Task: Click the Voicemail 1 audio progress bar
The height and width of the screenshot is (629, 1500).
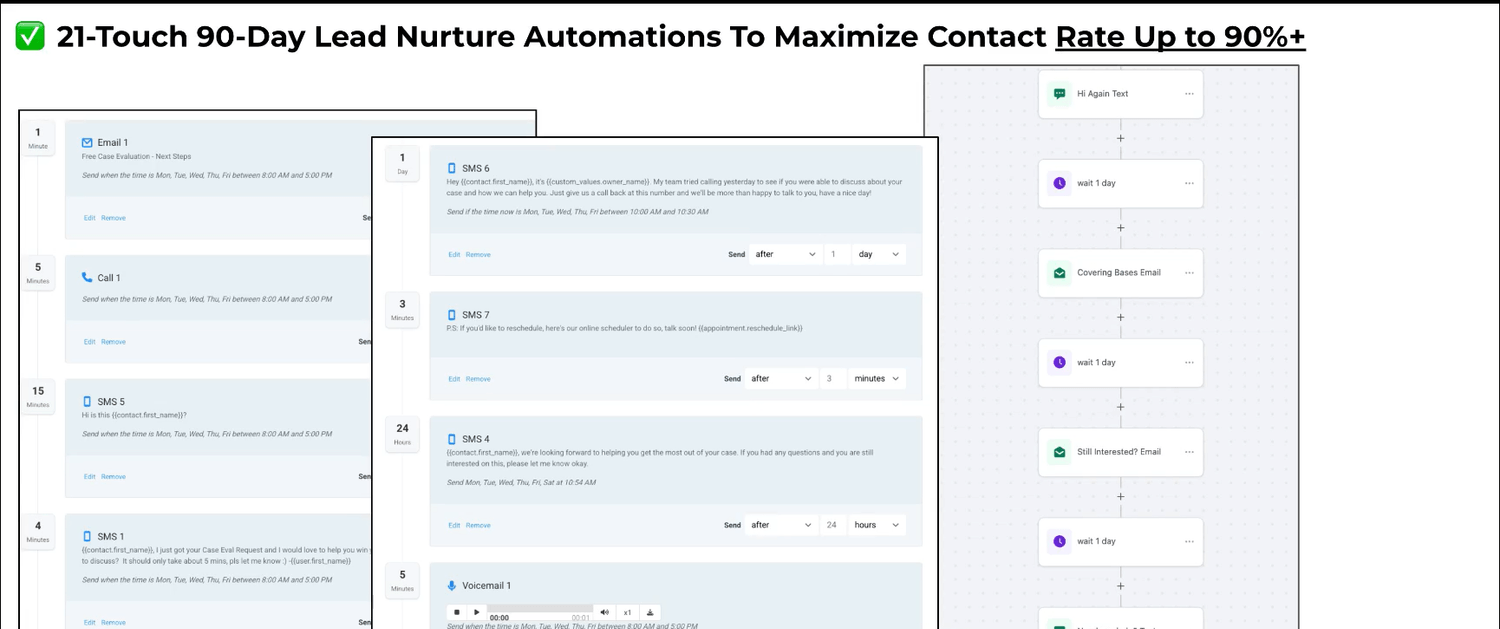Action: click(540, 608)
